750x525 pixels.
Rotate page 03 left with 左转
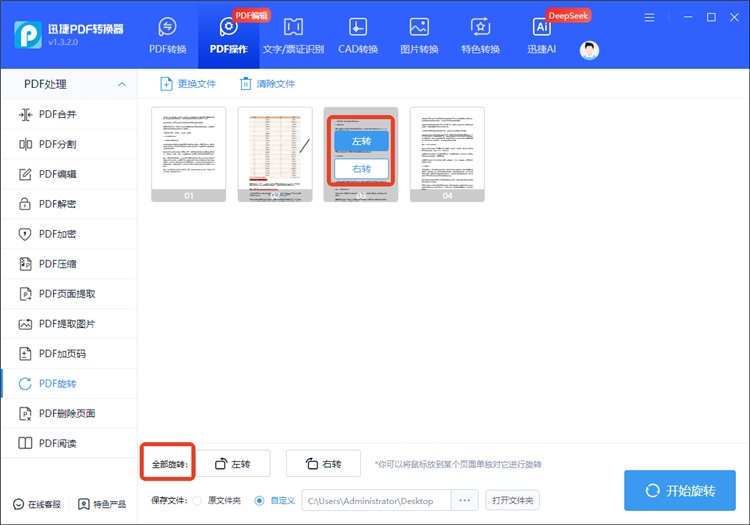point(362,141)
